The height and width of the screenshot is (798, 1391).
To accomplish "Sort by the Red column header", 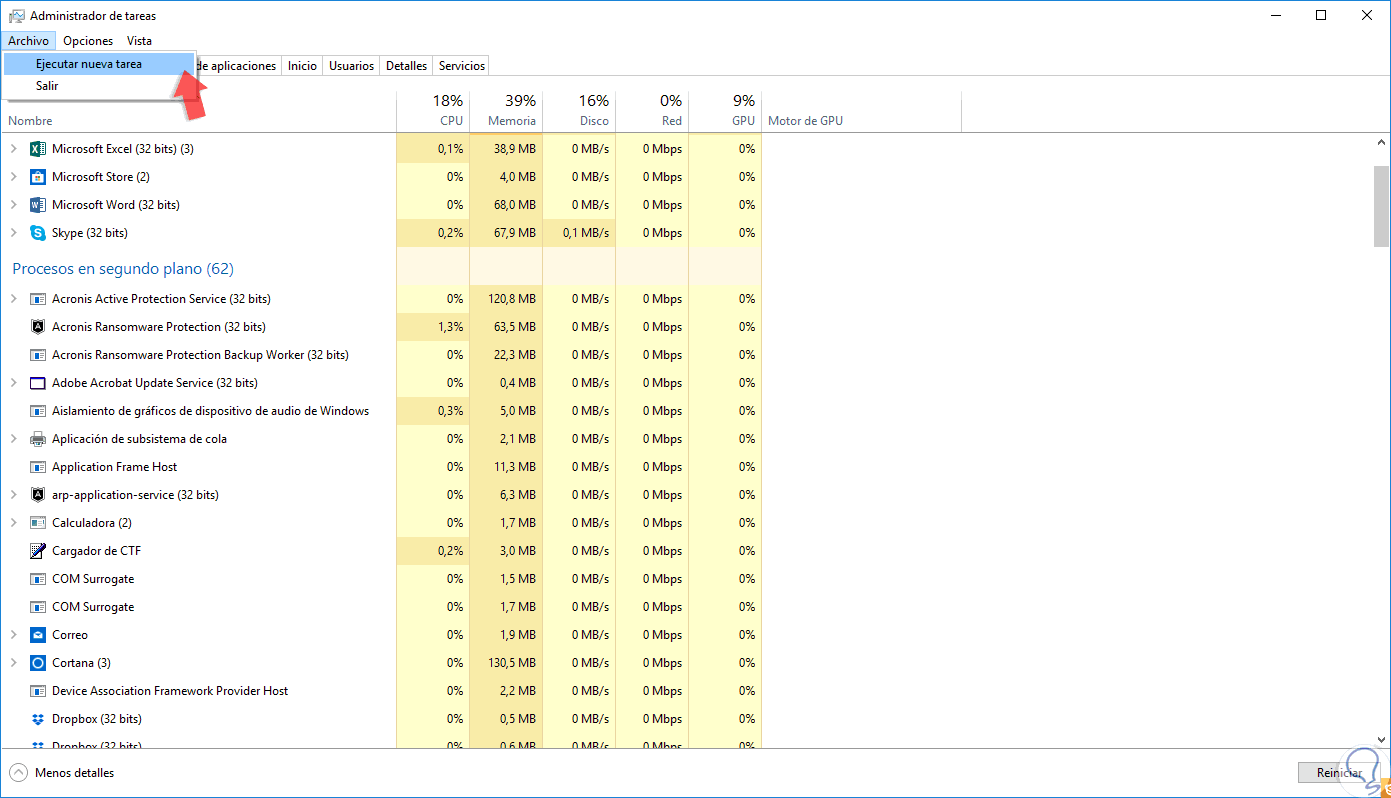I will [x=652, y=111].
